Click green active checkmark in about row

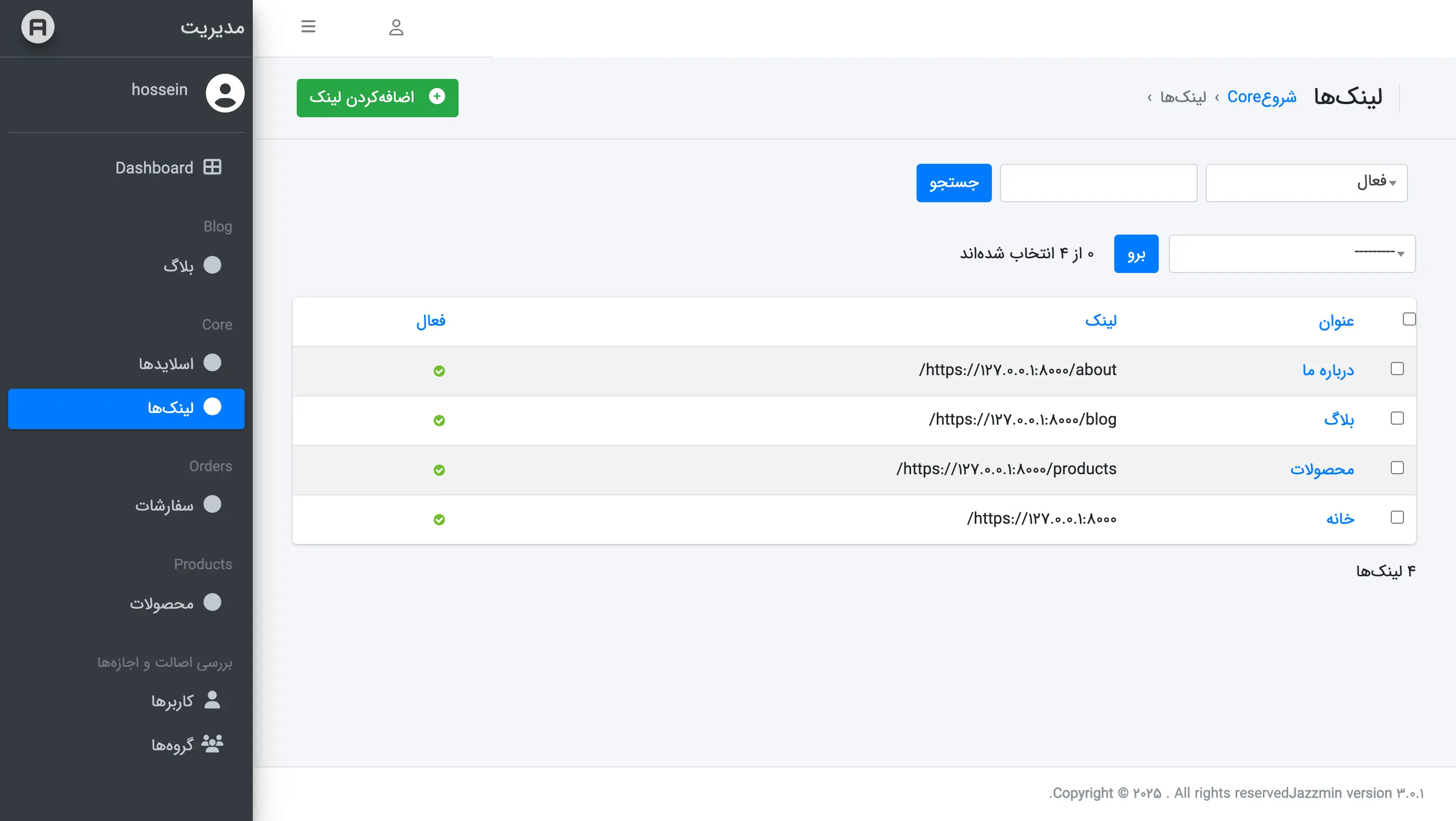[439, 371]
